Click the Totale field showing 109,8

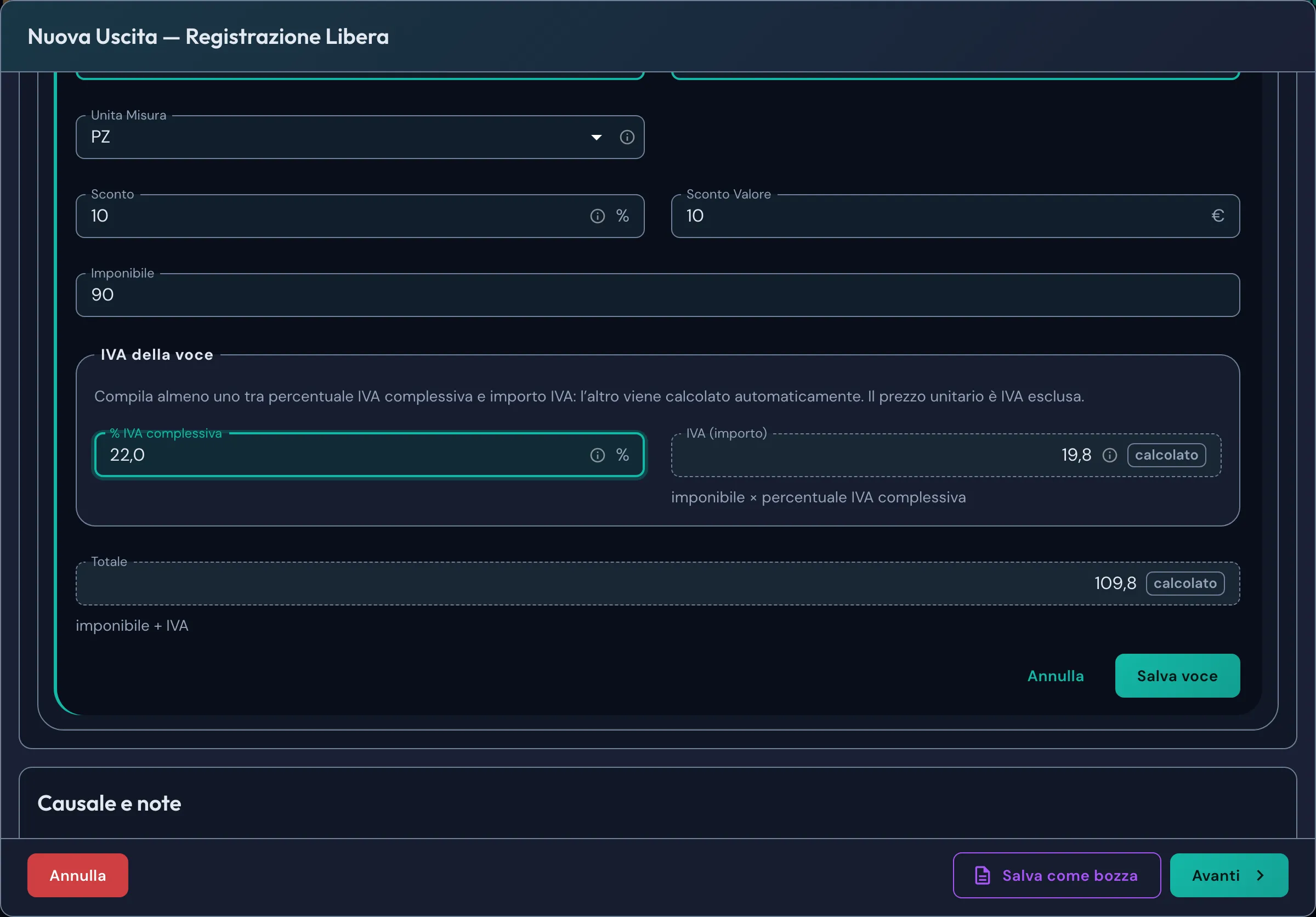[658, 583]
